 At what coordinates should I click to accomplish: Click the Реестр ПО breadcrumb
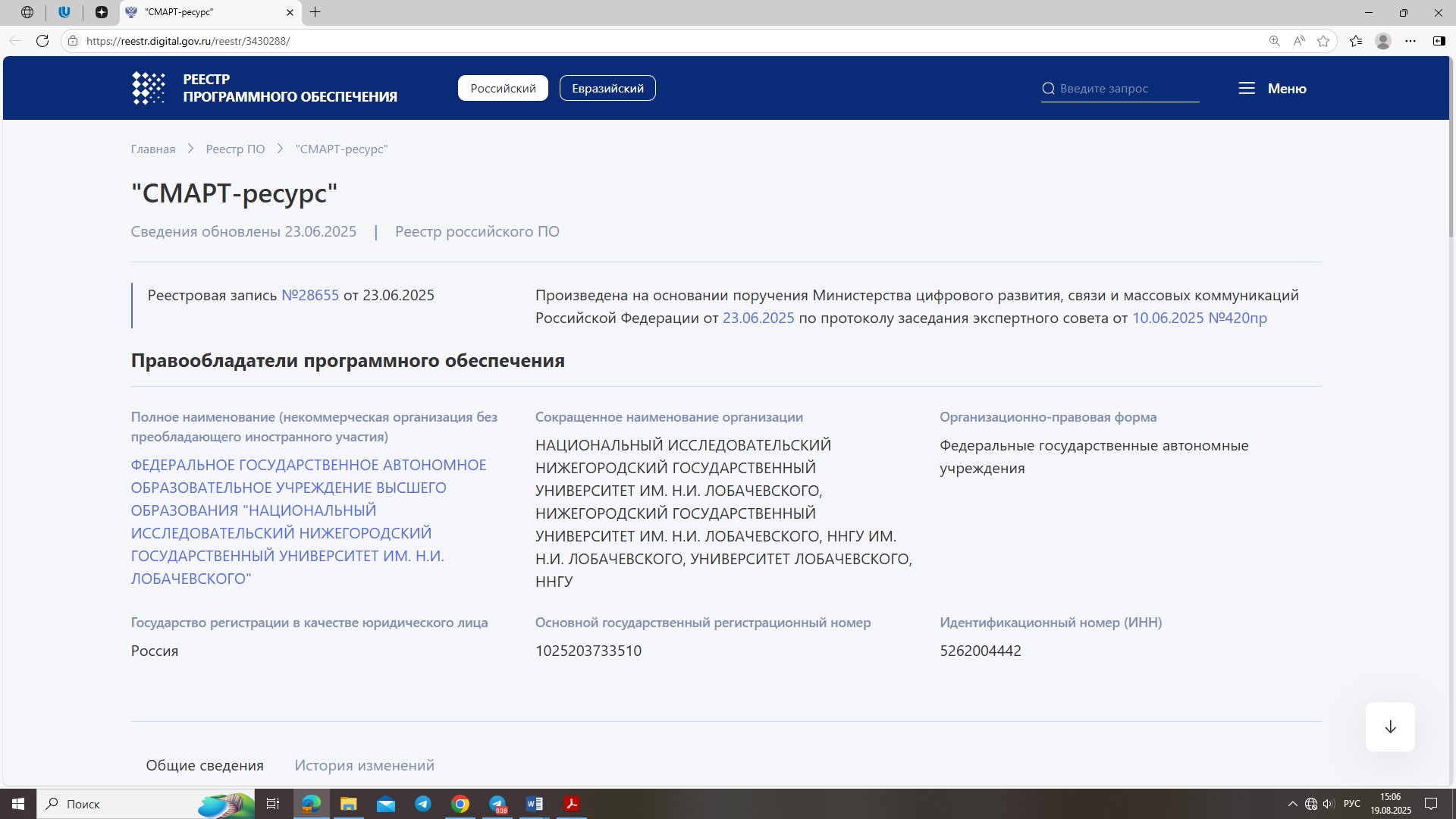click(235, 149)
